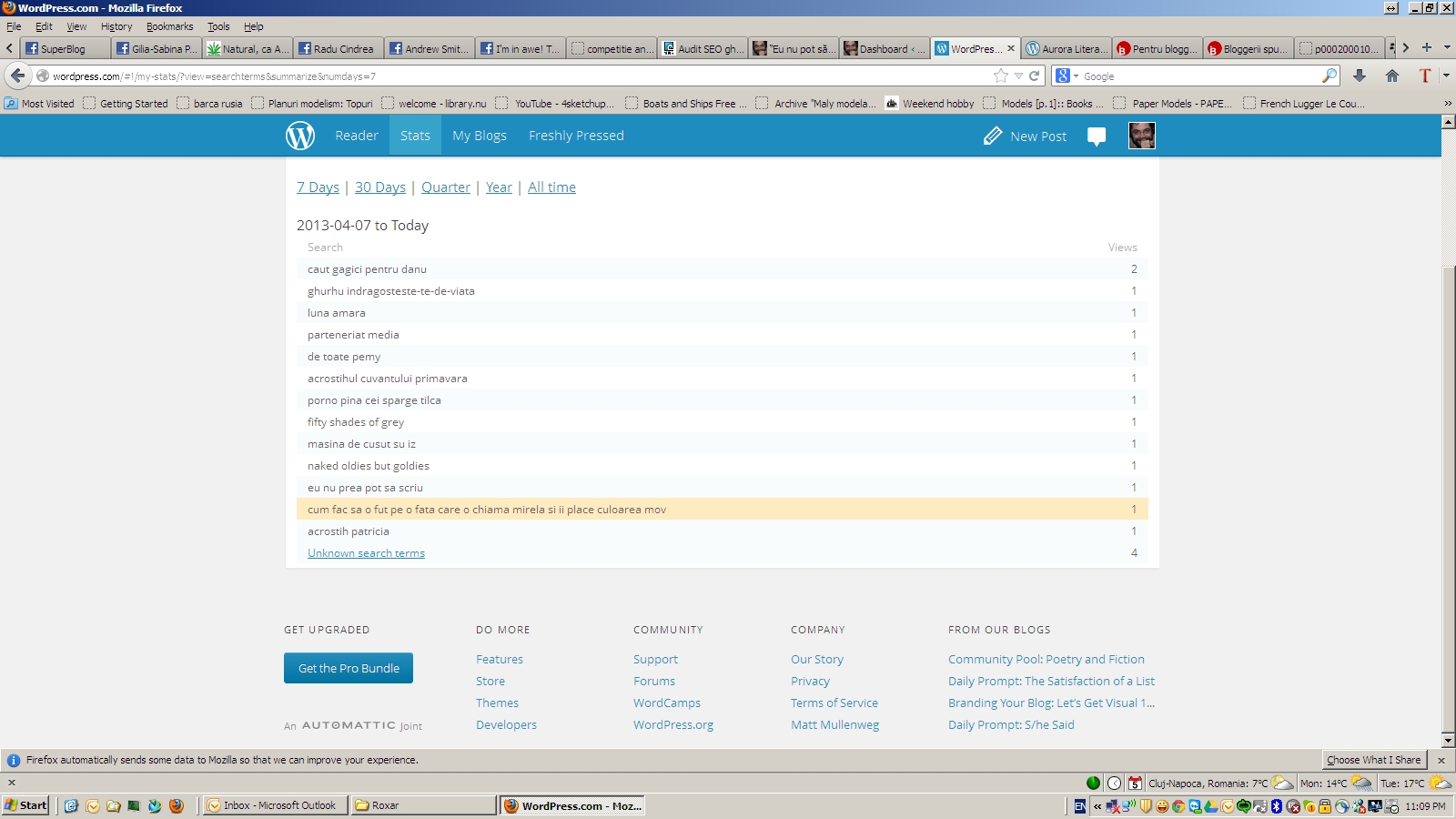Open Inbox - Microsoft Outlook from taskbar
This screenshot has height=819, width=1456.
[x=275, y=805]
